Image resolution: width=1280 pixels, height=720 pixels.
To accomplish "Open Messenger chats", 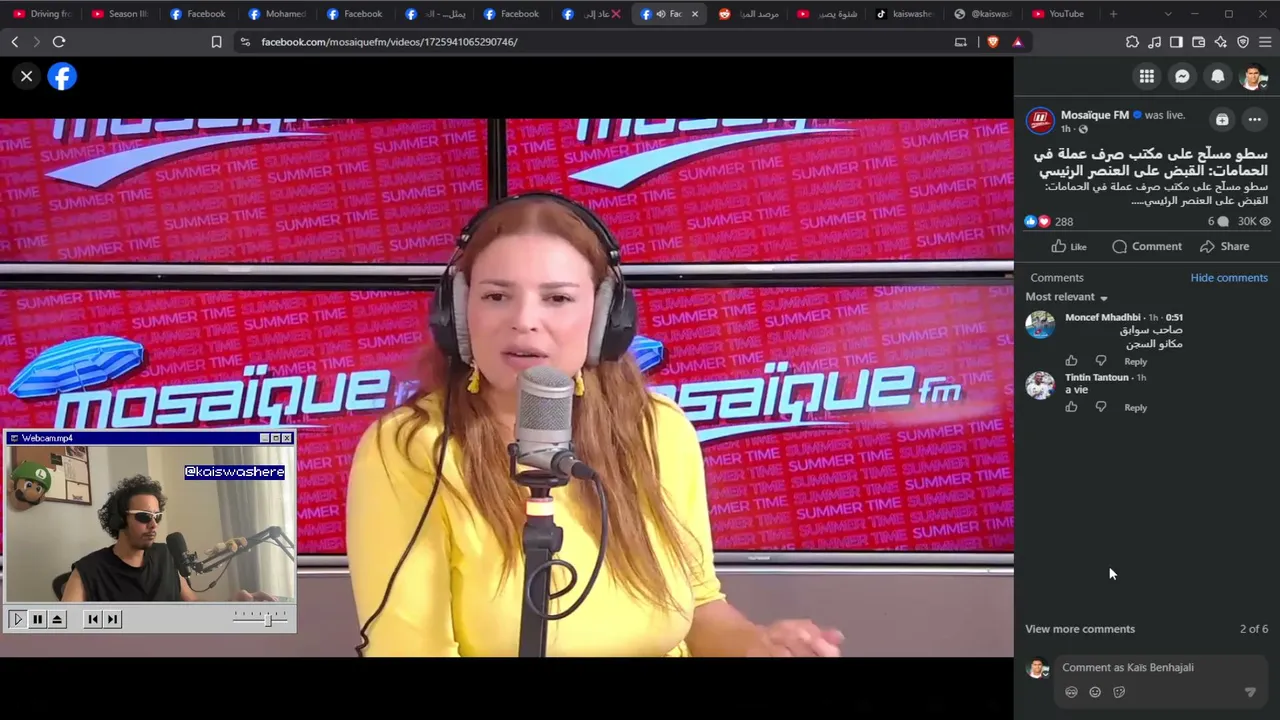I will coord(1182,76).
